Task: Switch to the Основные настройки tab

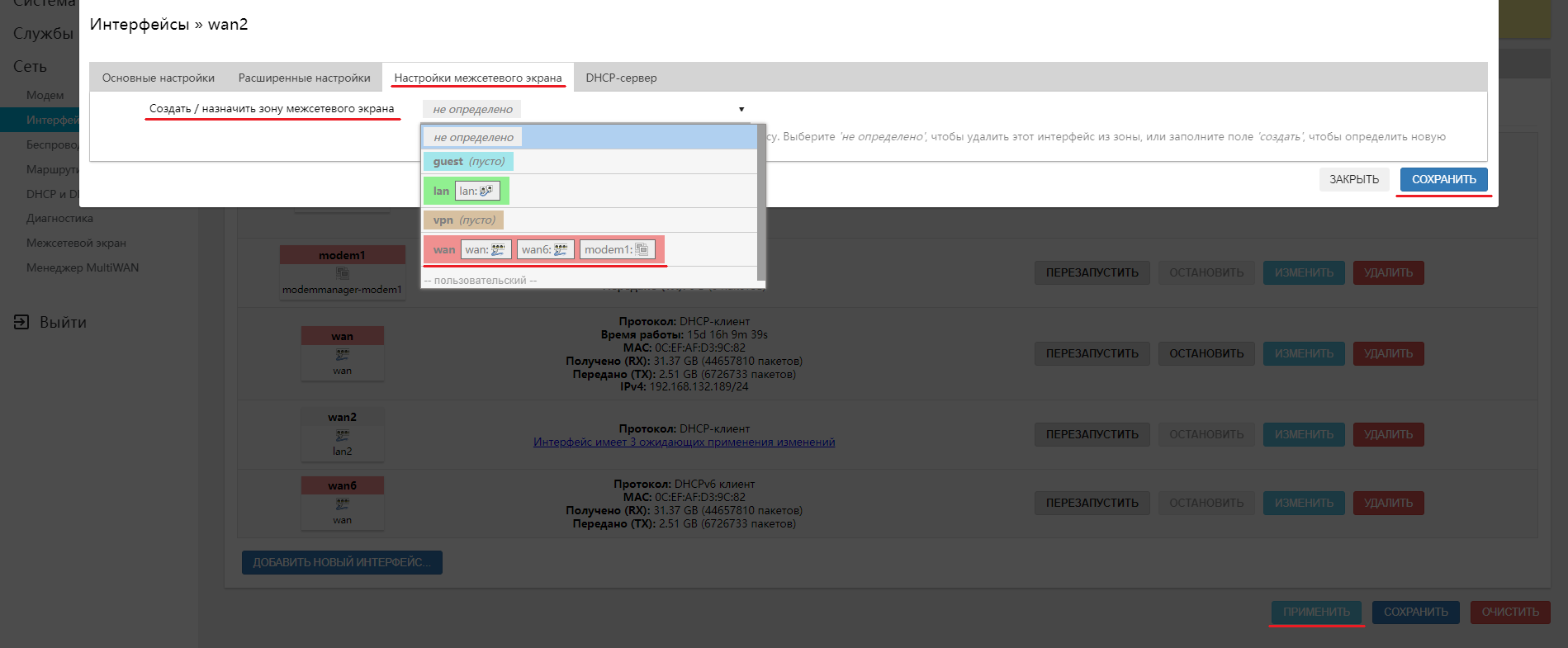Action: 159,78
